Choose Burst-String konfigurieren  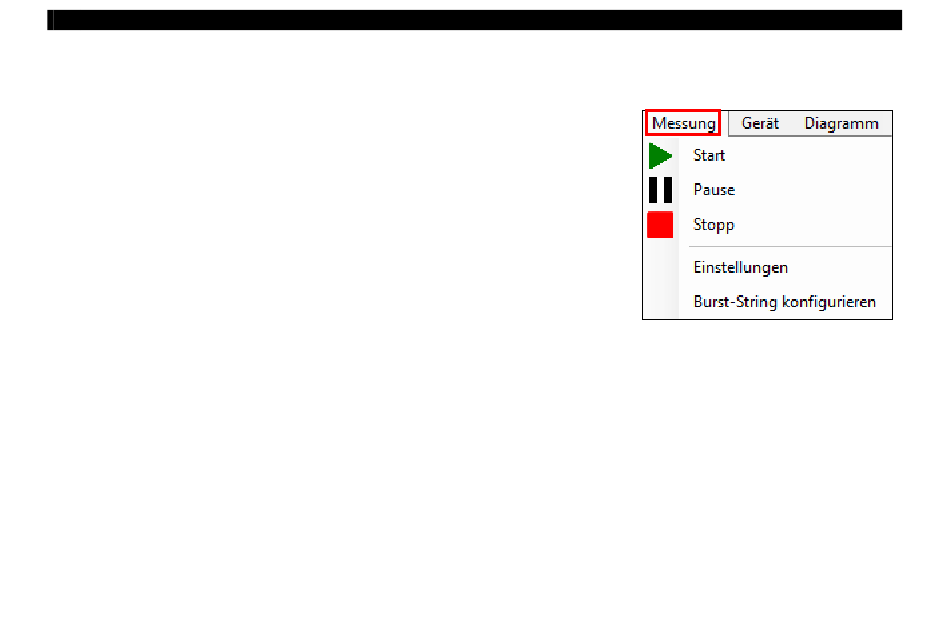pyautogui.click(x=785, y=302)
